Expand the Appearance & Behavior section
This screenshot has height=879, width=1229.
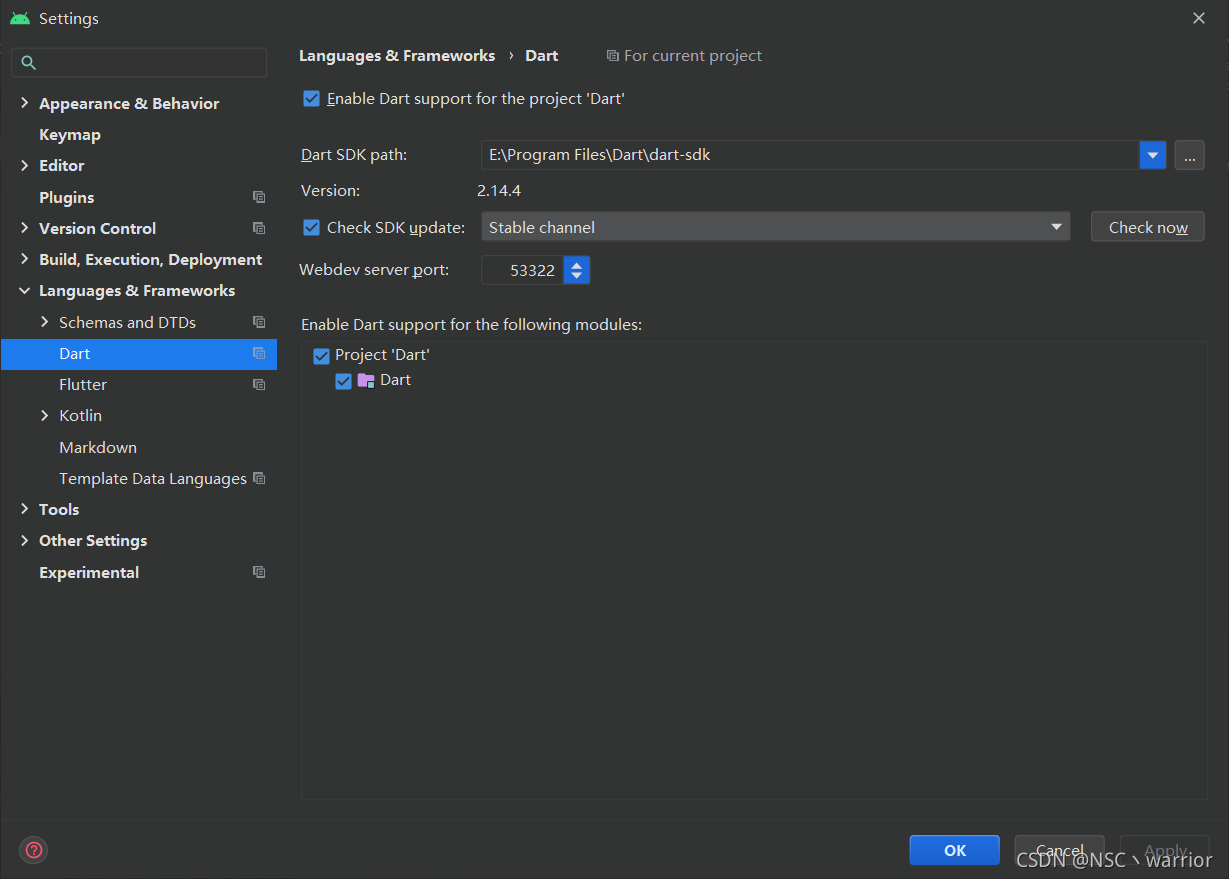24,103
